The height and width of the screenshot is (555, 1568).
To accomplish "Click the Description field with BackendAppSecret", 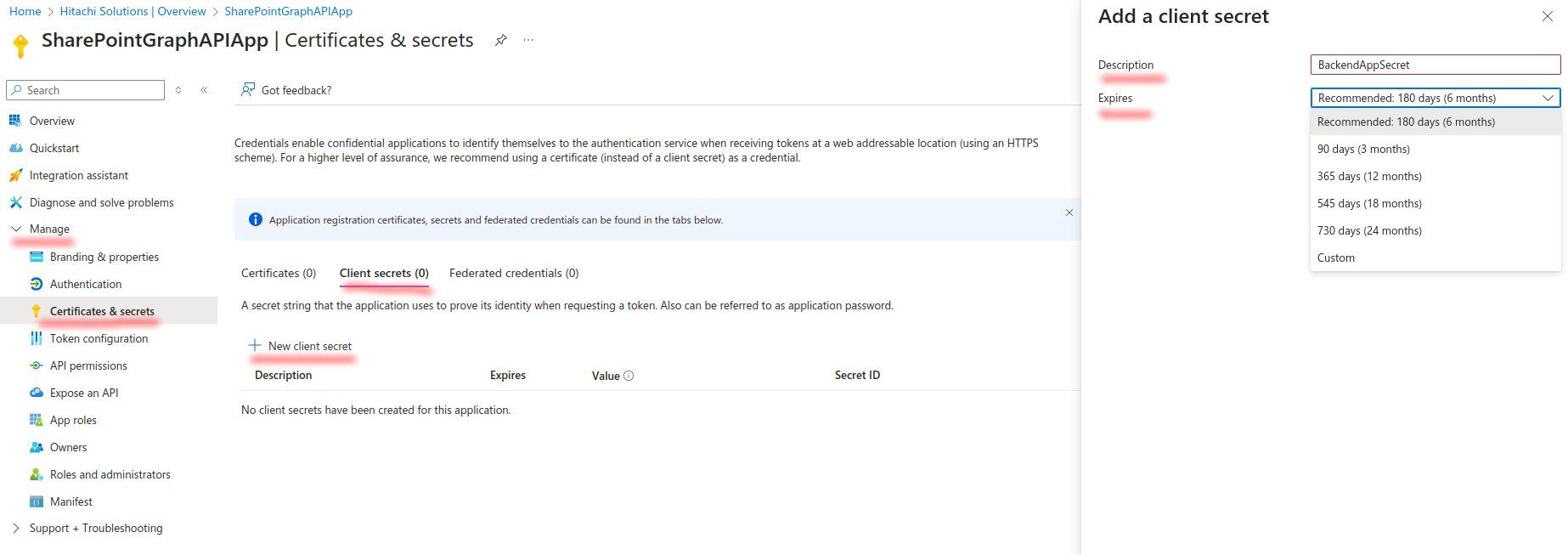I will click(x=1435, y=65).
